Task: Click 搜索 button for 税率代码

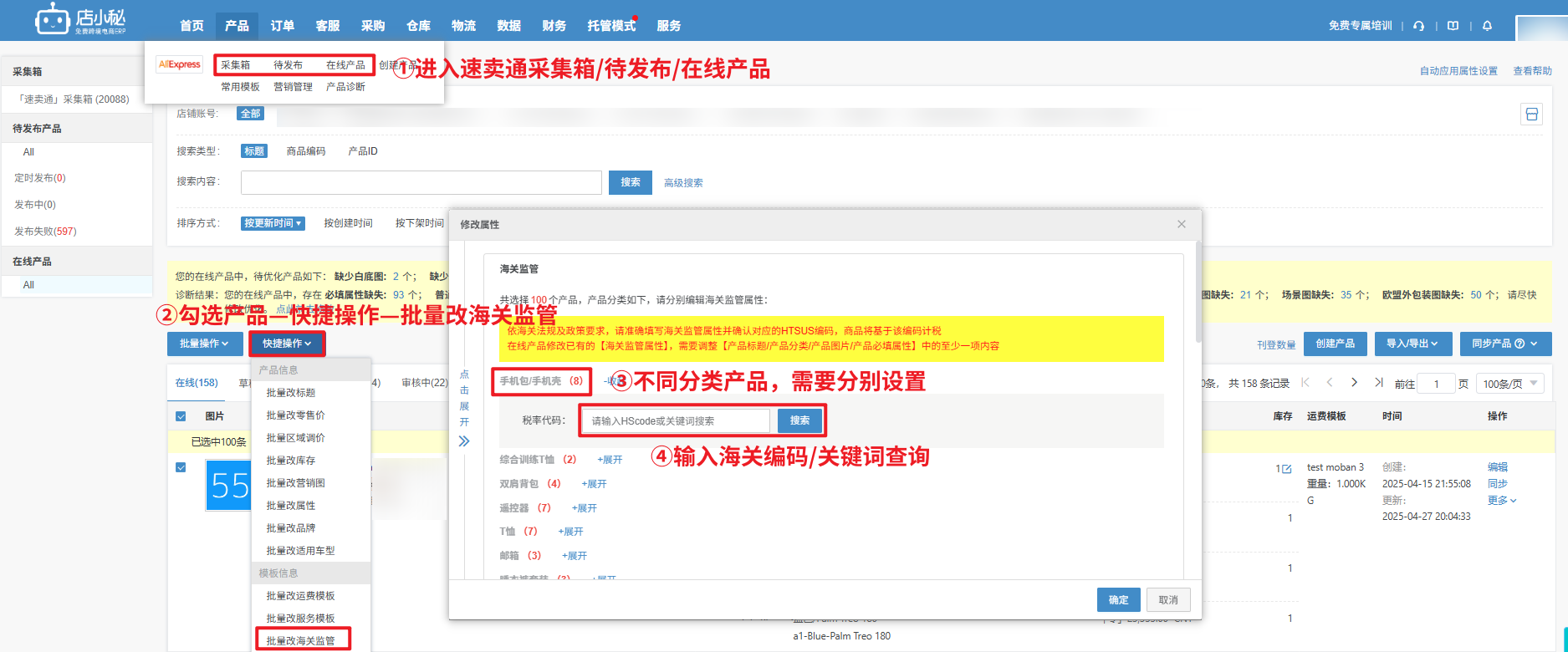Action: pyautogui.click(x=799, y=420)
